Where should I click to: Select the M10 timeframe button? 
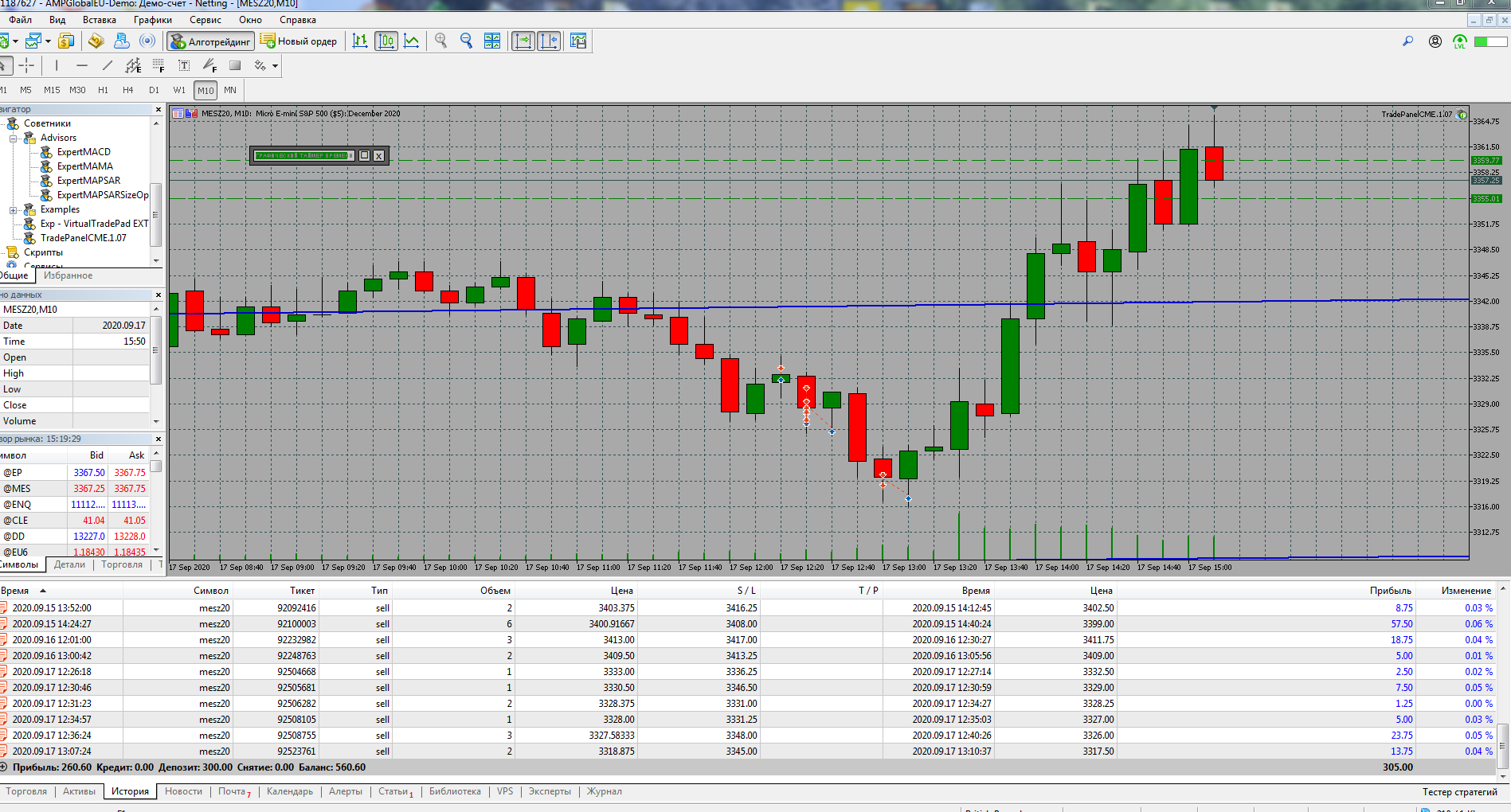click(206, 90)
